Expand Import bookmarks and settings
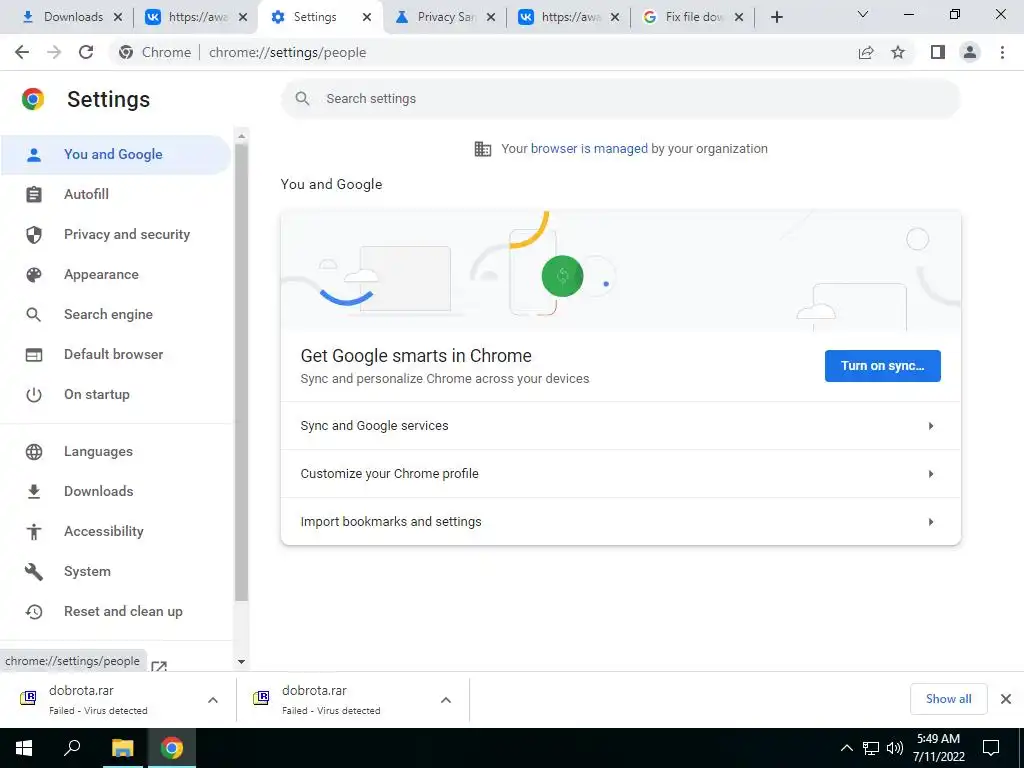The width and height of the screenshot is (1024, 768). 620,522
